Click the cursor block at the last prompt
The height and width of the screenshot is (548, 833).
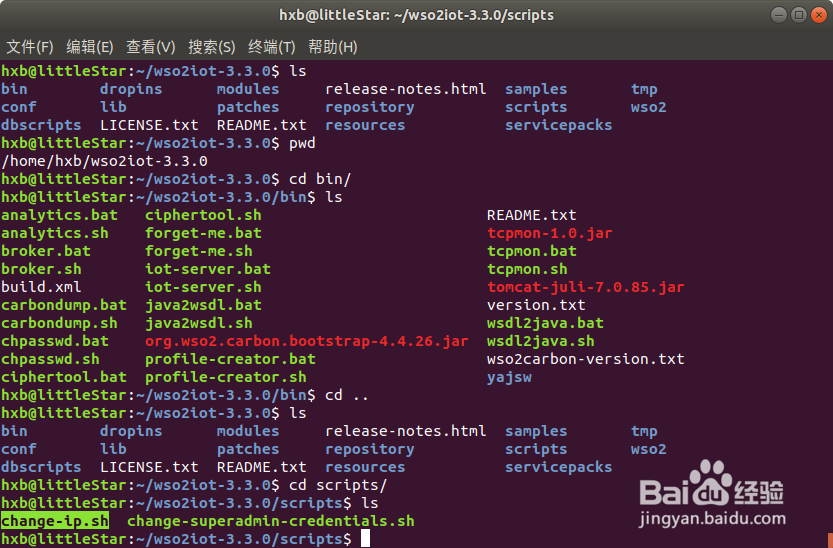click(365, 538)
